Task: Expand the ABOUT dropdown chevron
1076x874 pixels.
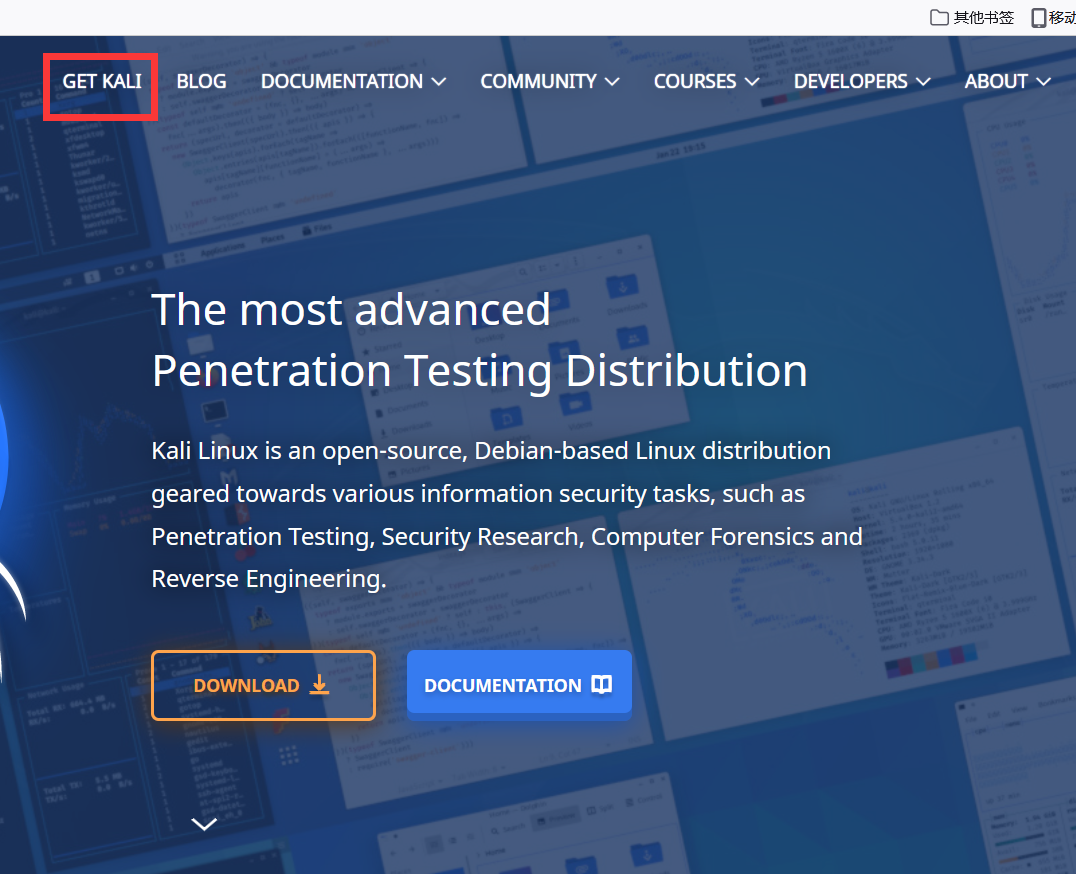Action: pyautogui.click(x=1044, y=82)
